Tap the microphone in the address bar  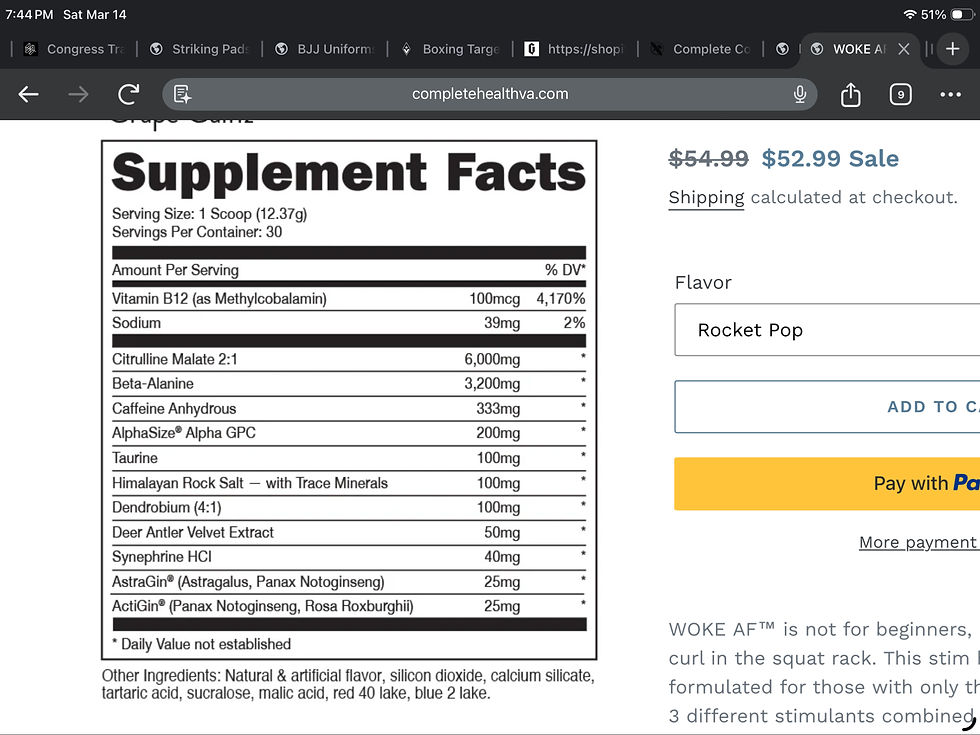point(799,94)
